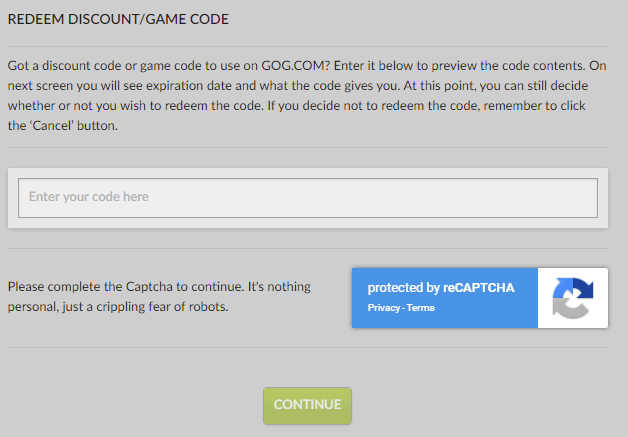Submit the code with the CONTINUE button
This screenshot has width=628, height=437.
[307, 405]
